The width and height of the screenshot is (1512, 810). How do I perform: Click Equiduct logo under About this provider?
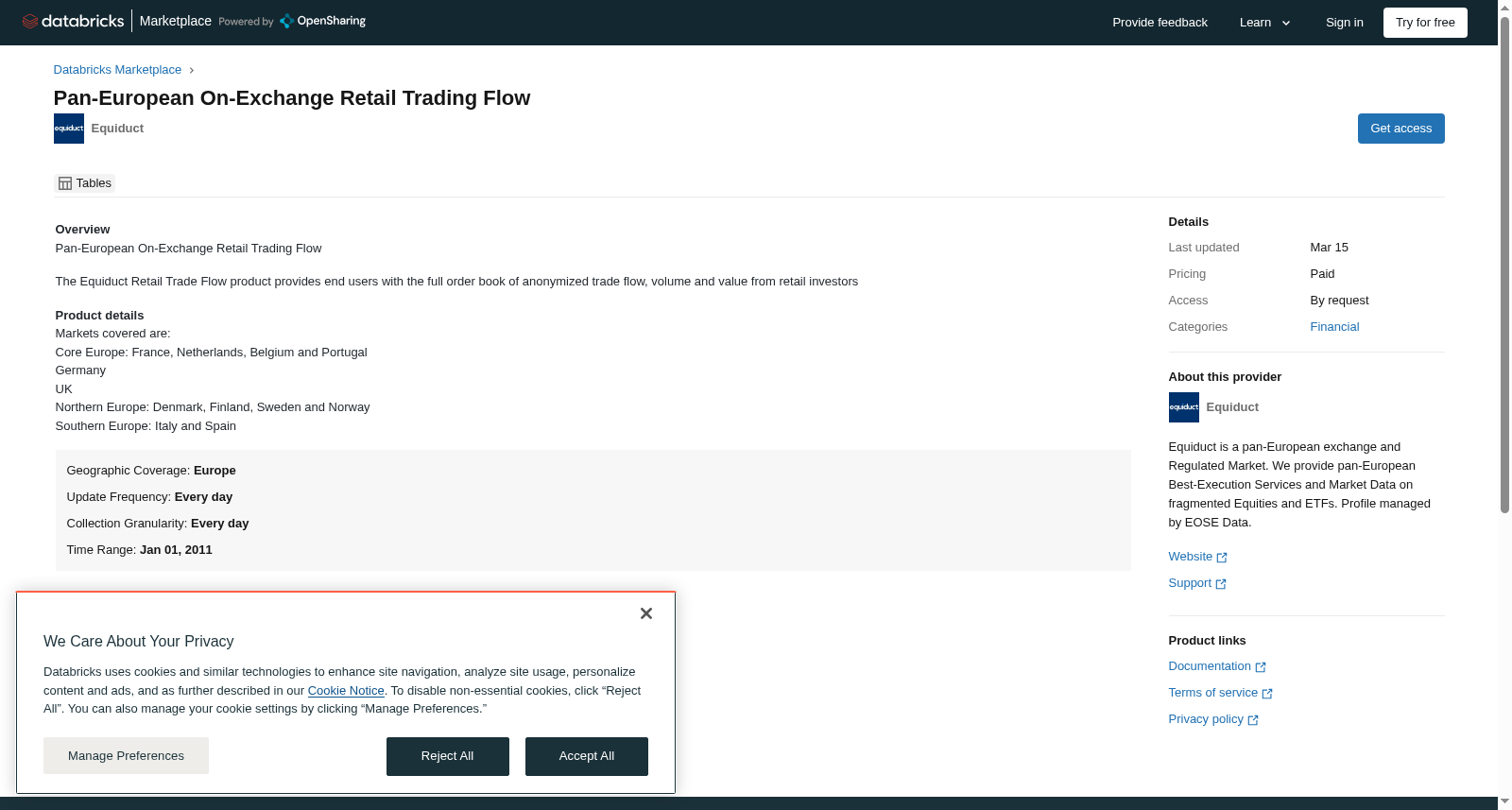click(1184, 407)
